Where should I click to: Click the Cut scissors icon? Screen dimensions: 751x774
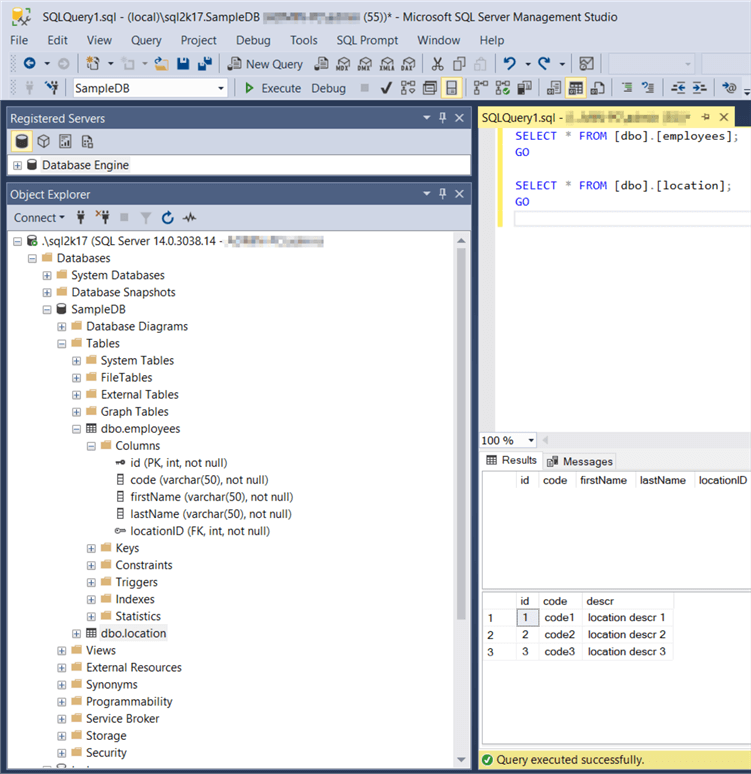click(x=437, y=64)
